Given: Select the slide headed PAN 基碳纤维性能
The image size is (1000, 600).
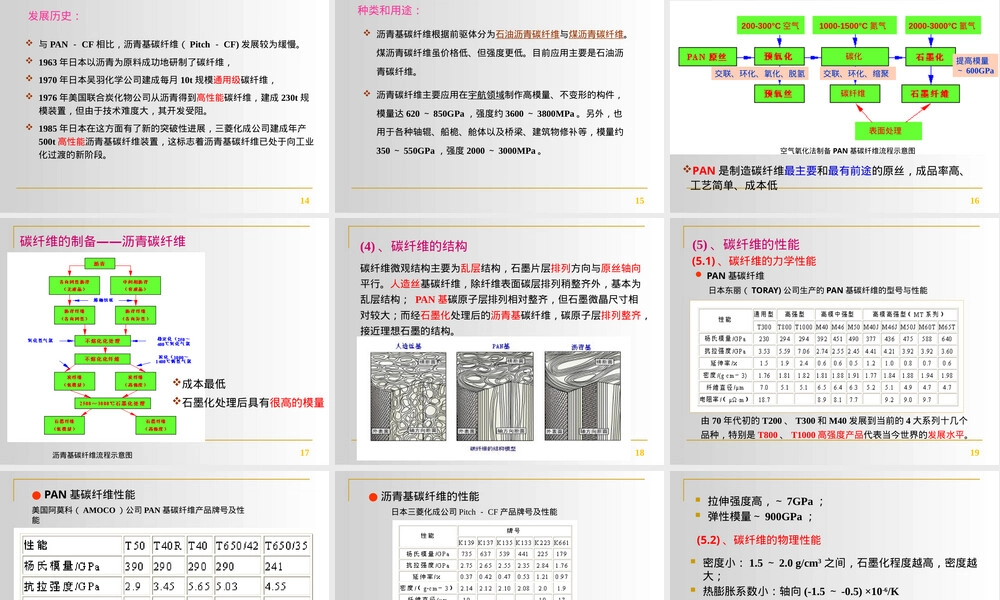Looking at the screenshot, I should tap(165, 536).
